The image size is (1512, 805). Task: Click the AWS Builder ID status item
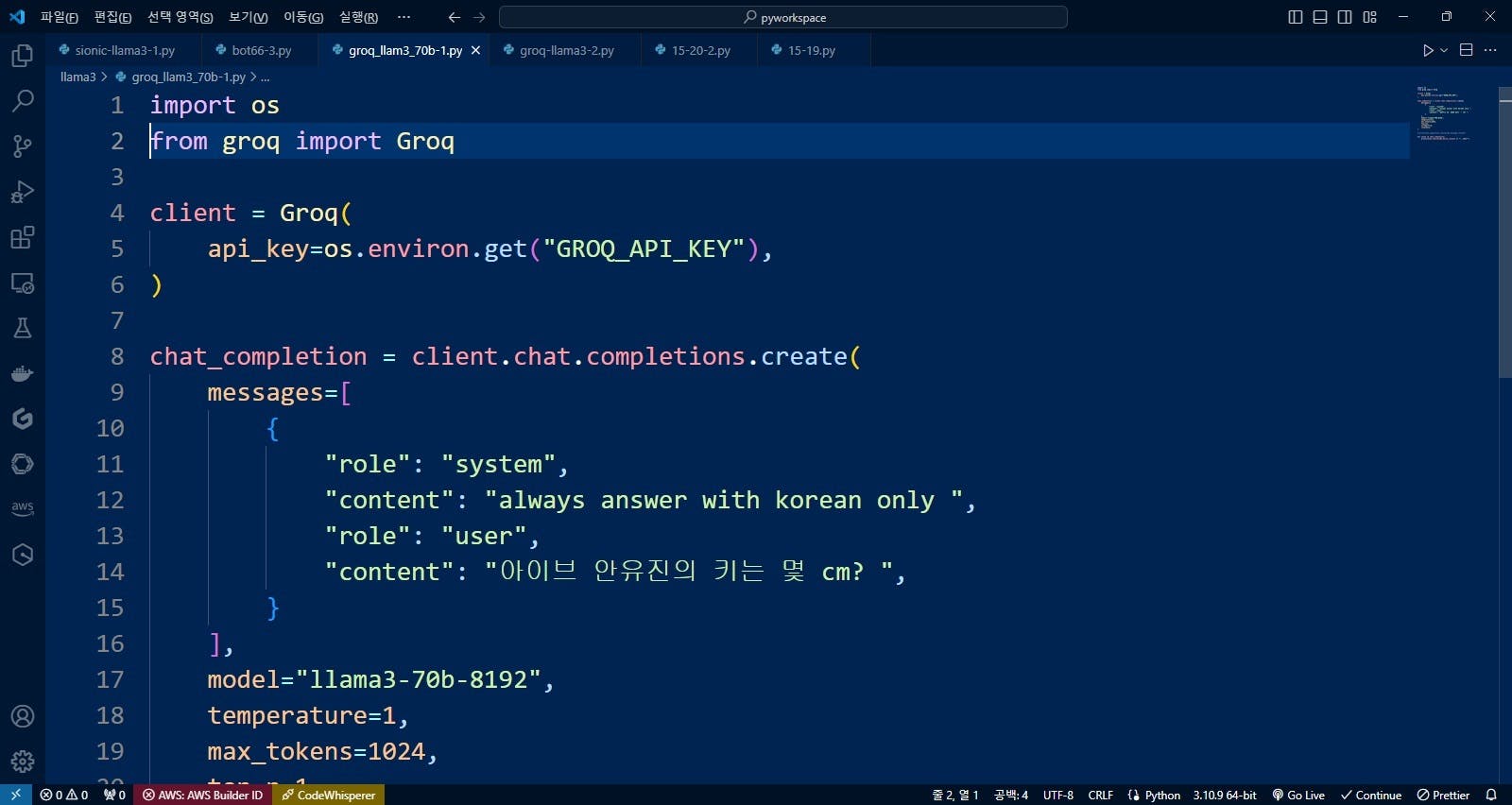point(202,795)
